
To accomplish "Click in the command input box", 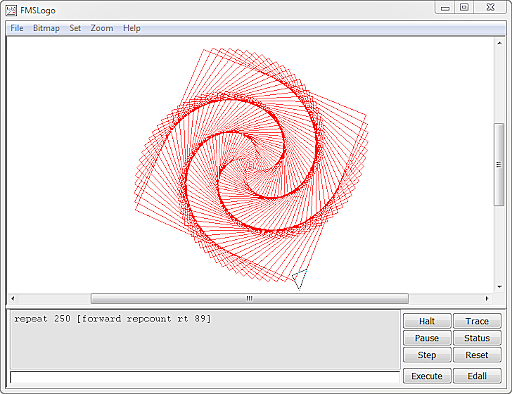I will coord(205,377).
